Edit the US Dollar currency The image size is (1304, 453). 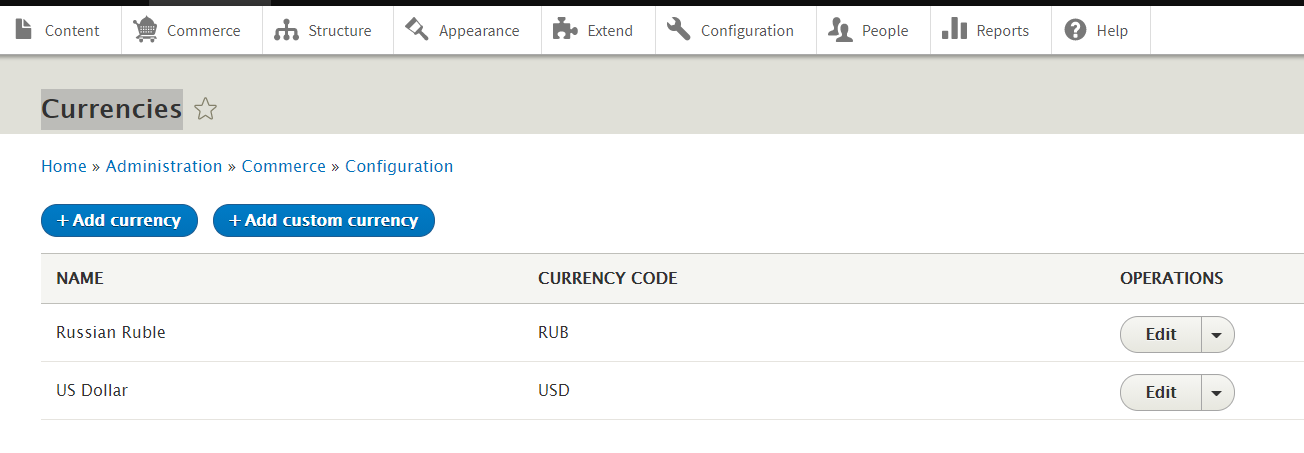1161,393
